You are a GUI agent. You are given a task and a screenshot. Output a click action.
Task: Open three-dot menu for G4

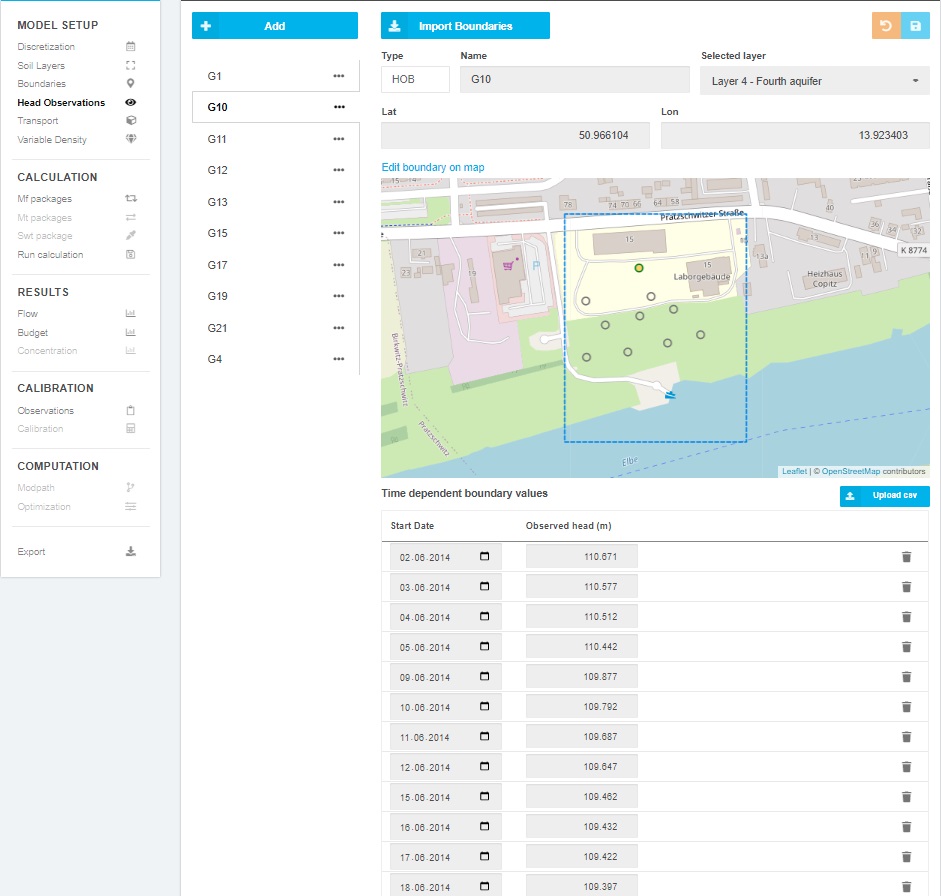(339, 359)
